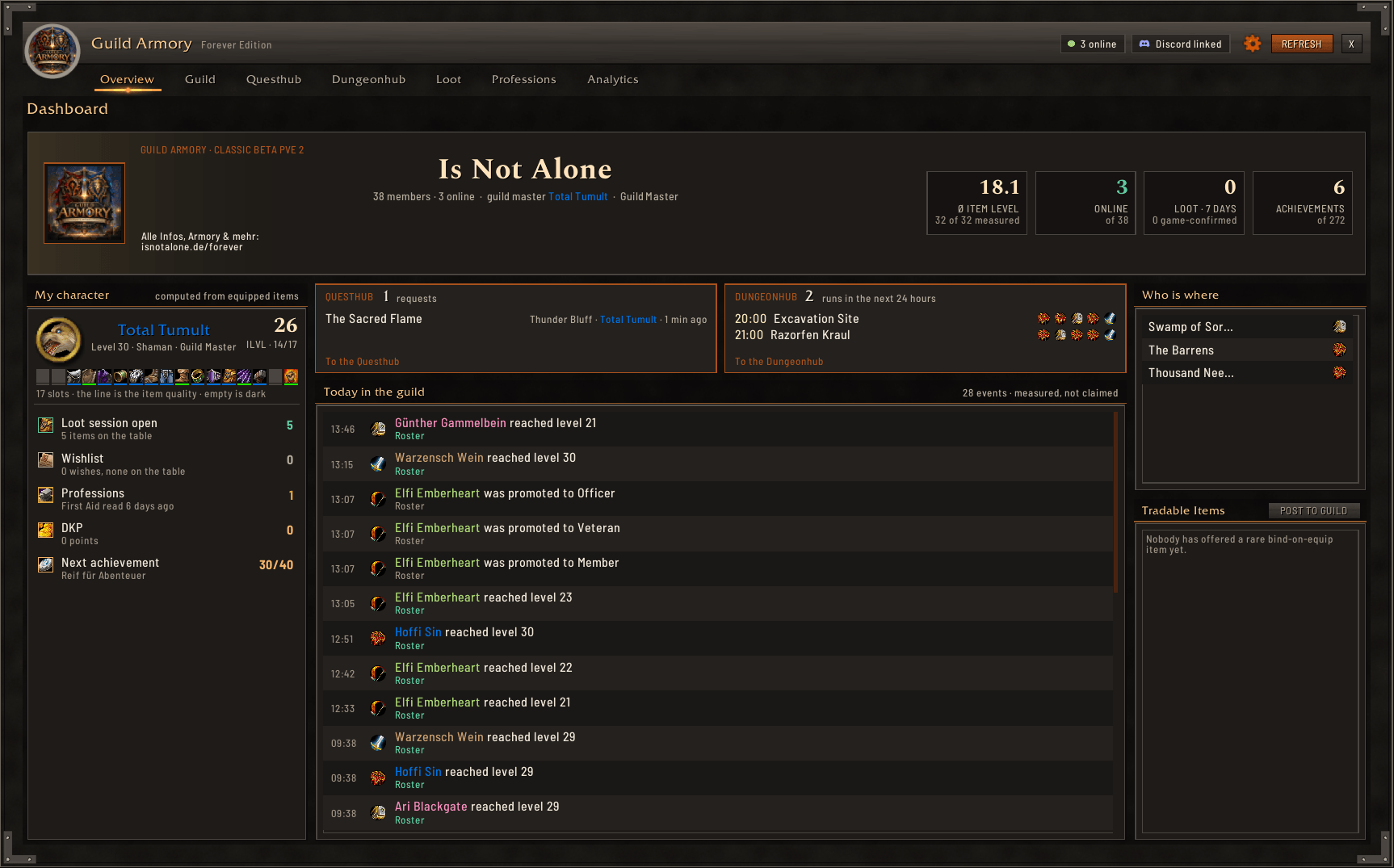Open the Dungeonhub tab
The width and height of the screenshot is (1394, 868).
coord(368,79)
